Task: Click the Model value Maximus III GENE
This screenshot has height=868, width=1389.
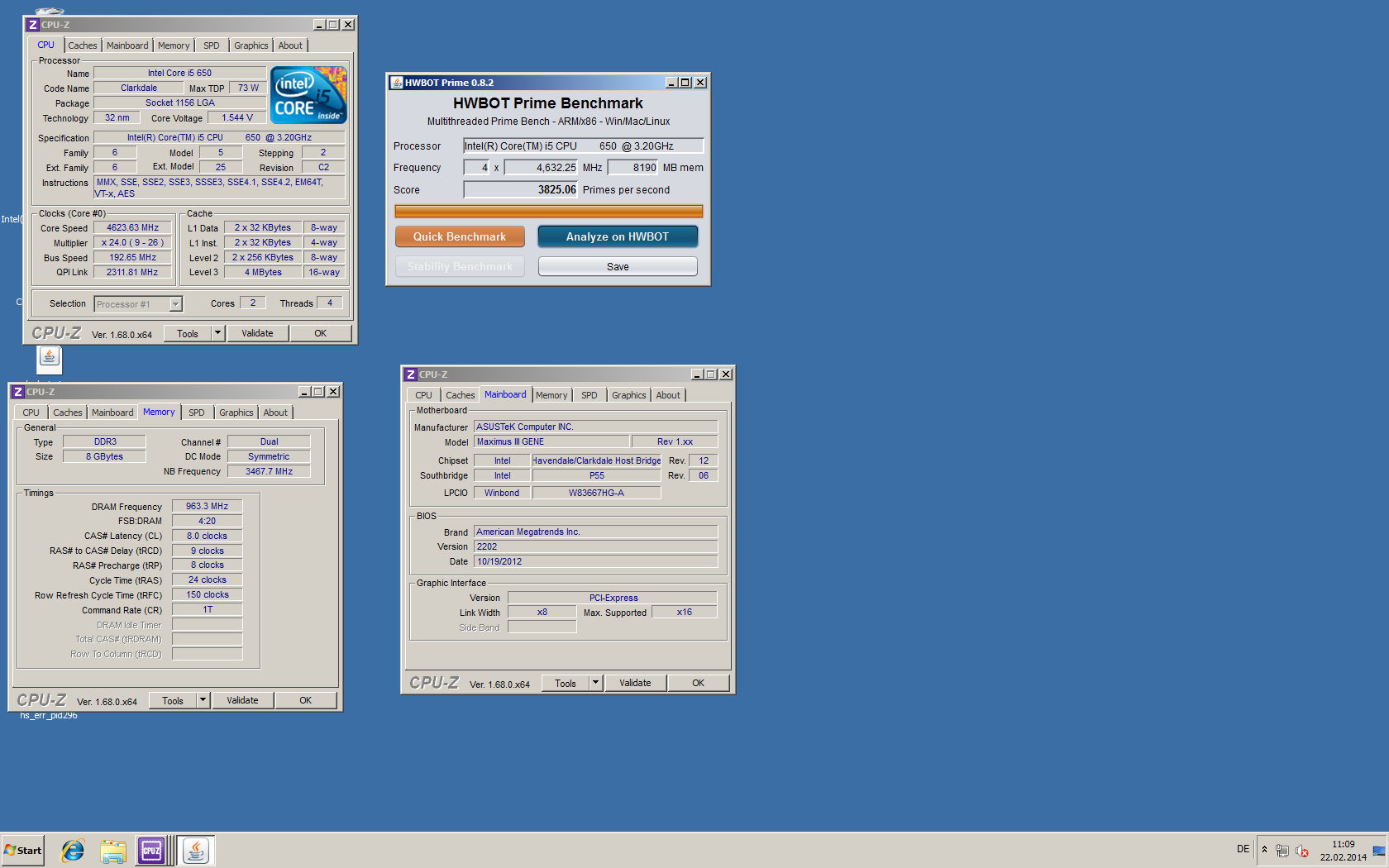Action: 551,442
